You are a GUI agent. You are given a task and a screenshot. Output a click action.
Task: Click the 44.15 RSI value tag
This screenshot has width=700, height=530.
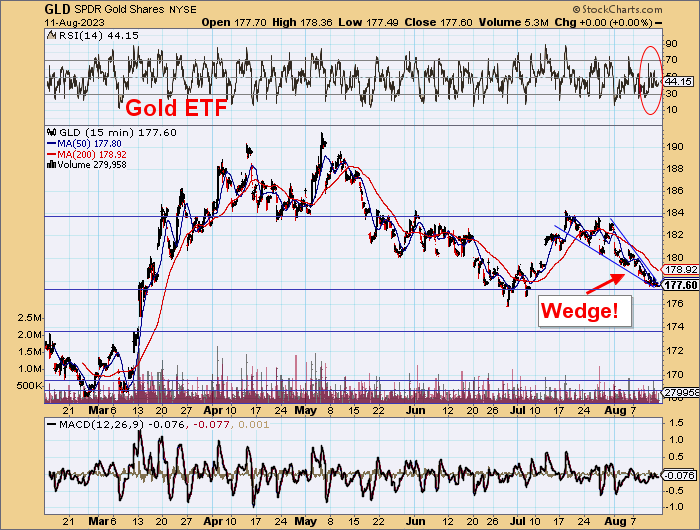pyautogui.click(x=678, y=81)
